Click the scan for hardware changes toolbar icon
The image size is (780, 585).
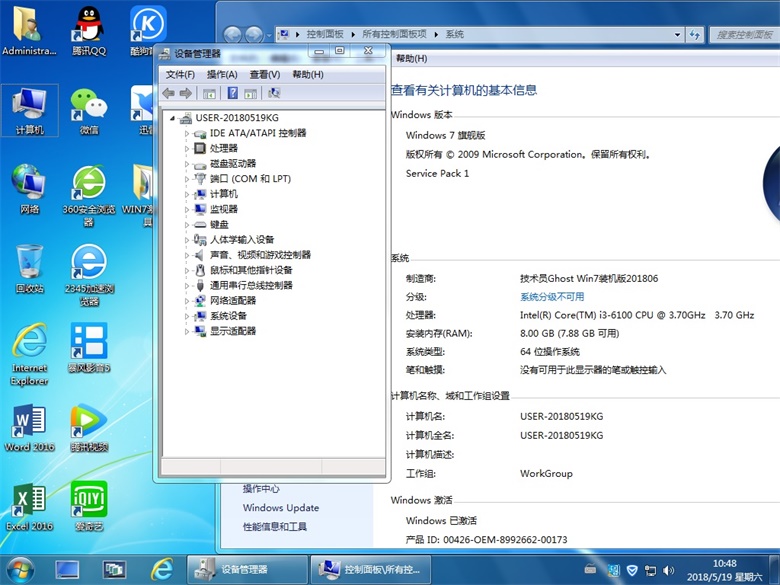tap(274, 93)
